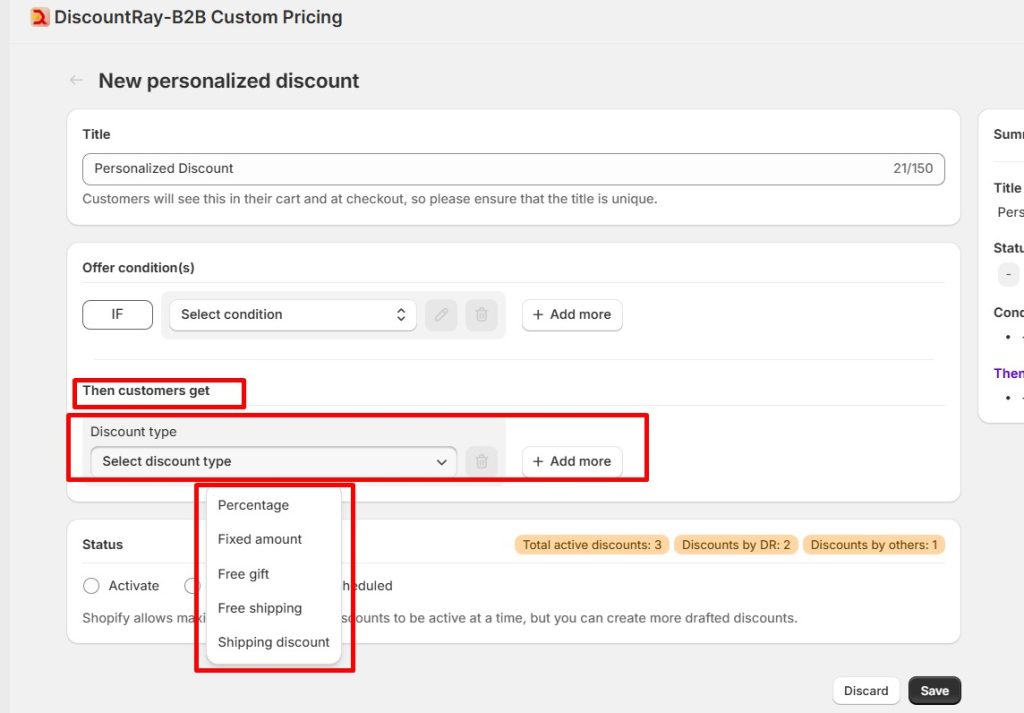Go back using the left arrow
This screenshot has height=713, width=1024.
point(76,81)
